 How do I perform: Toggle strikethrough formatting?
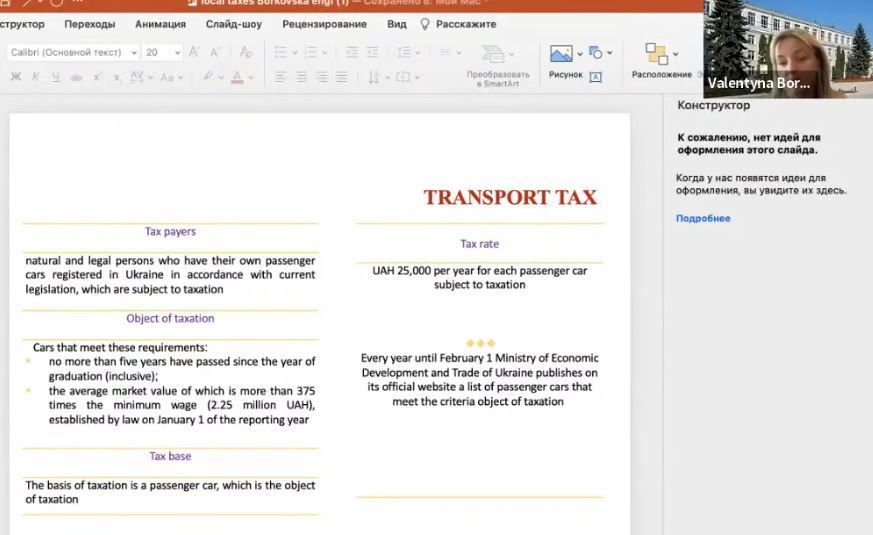tap(76, 77)
